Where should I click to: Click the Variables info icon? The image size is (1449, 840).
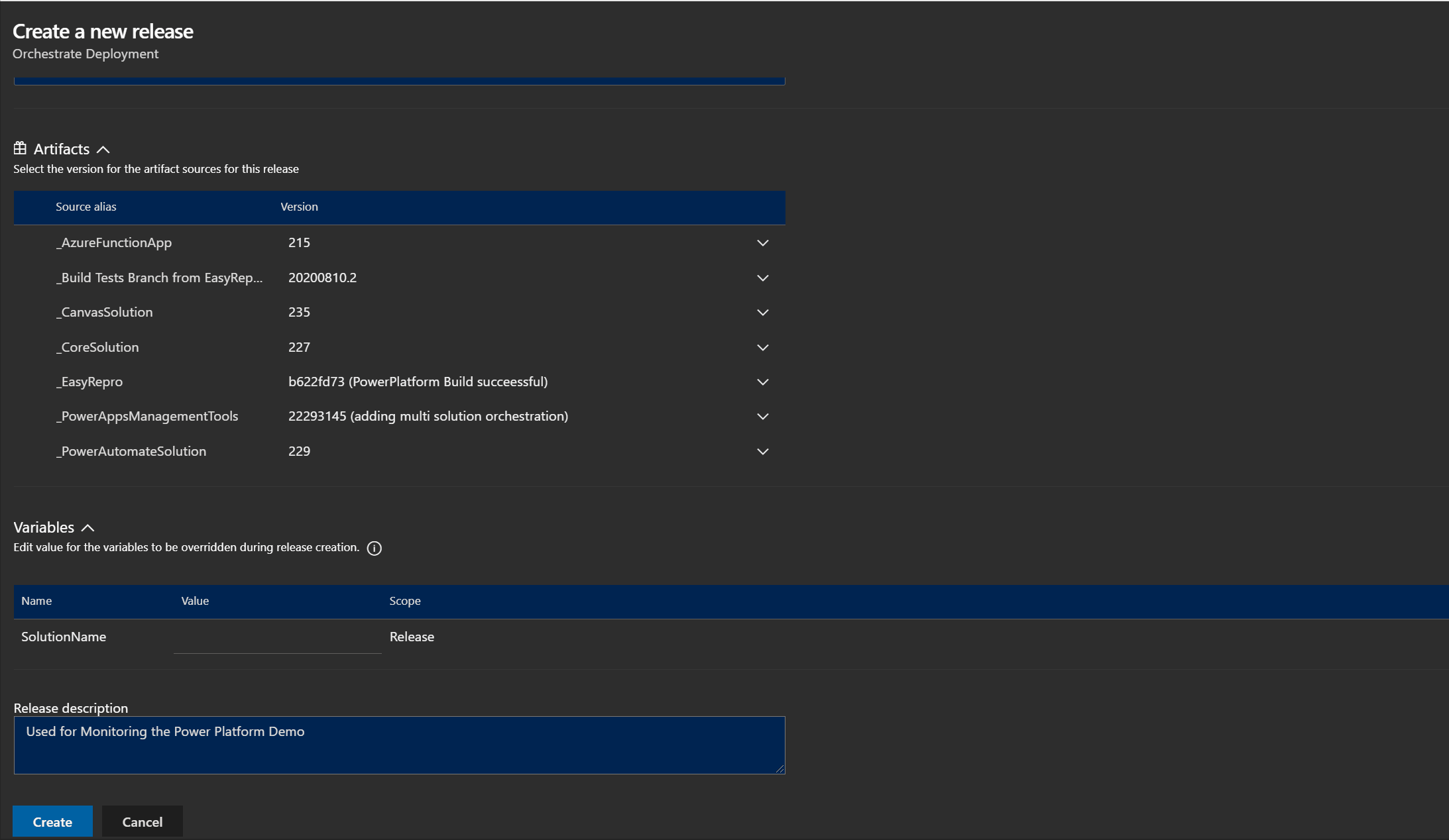point(375,548)
